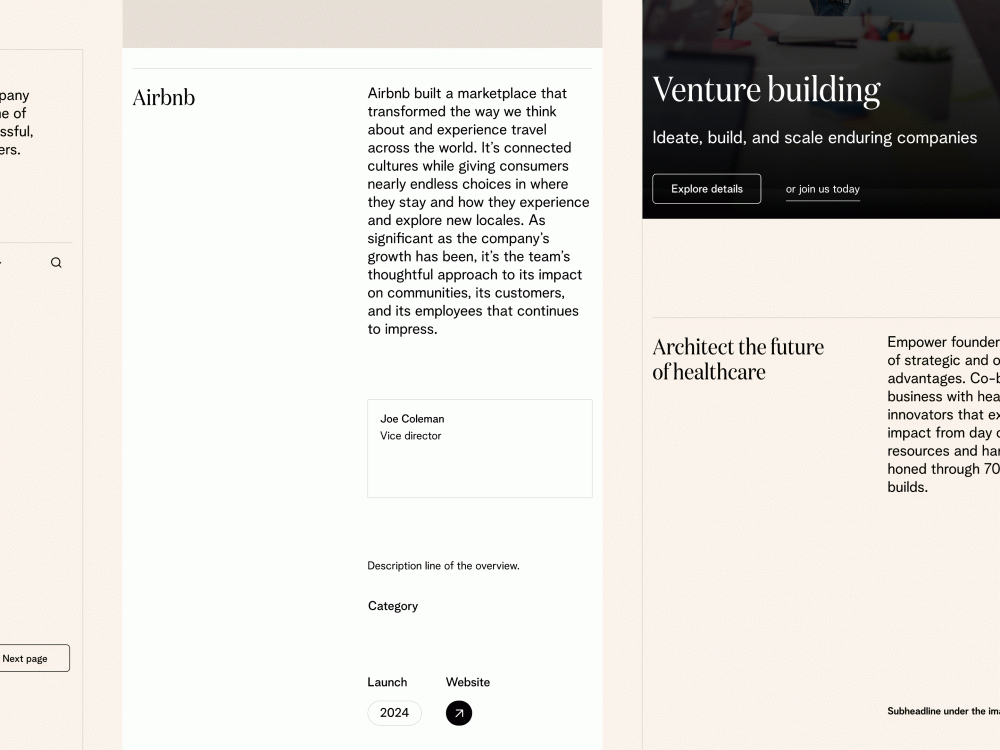Click the Category label
This screenshot has height=750, width=1000.
[392, 606]
